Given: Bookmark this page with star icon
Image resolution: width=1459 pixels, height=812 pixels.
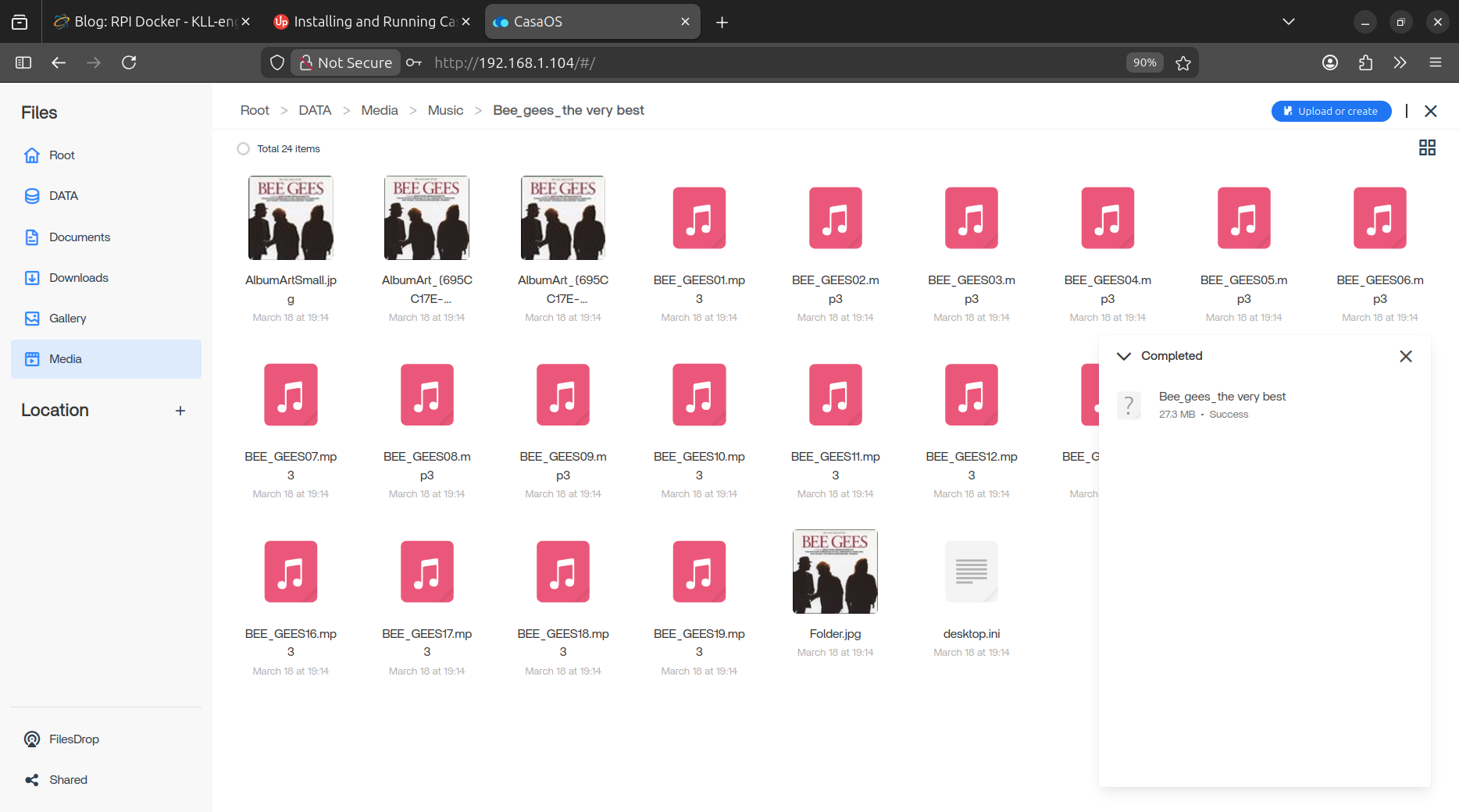Looking at the screenshot, I should click(1183, 62).
